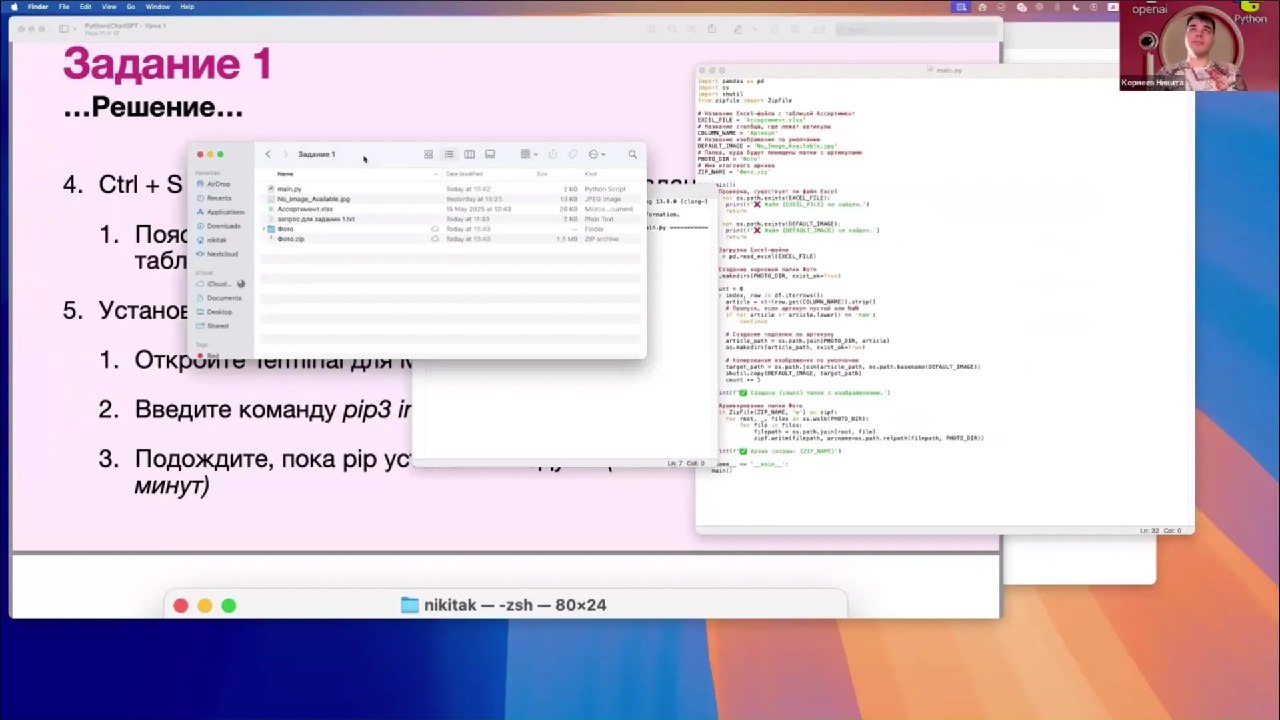Close the nikitak zsh terminal window

pos(181,605)
